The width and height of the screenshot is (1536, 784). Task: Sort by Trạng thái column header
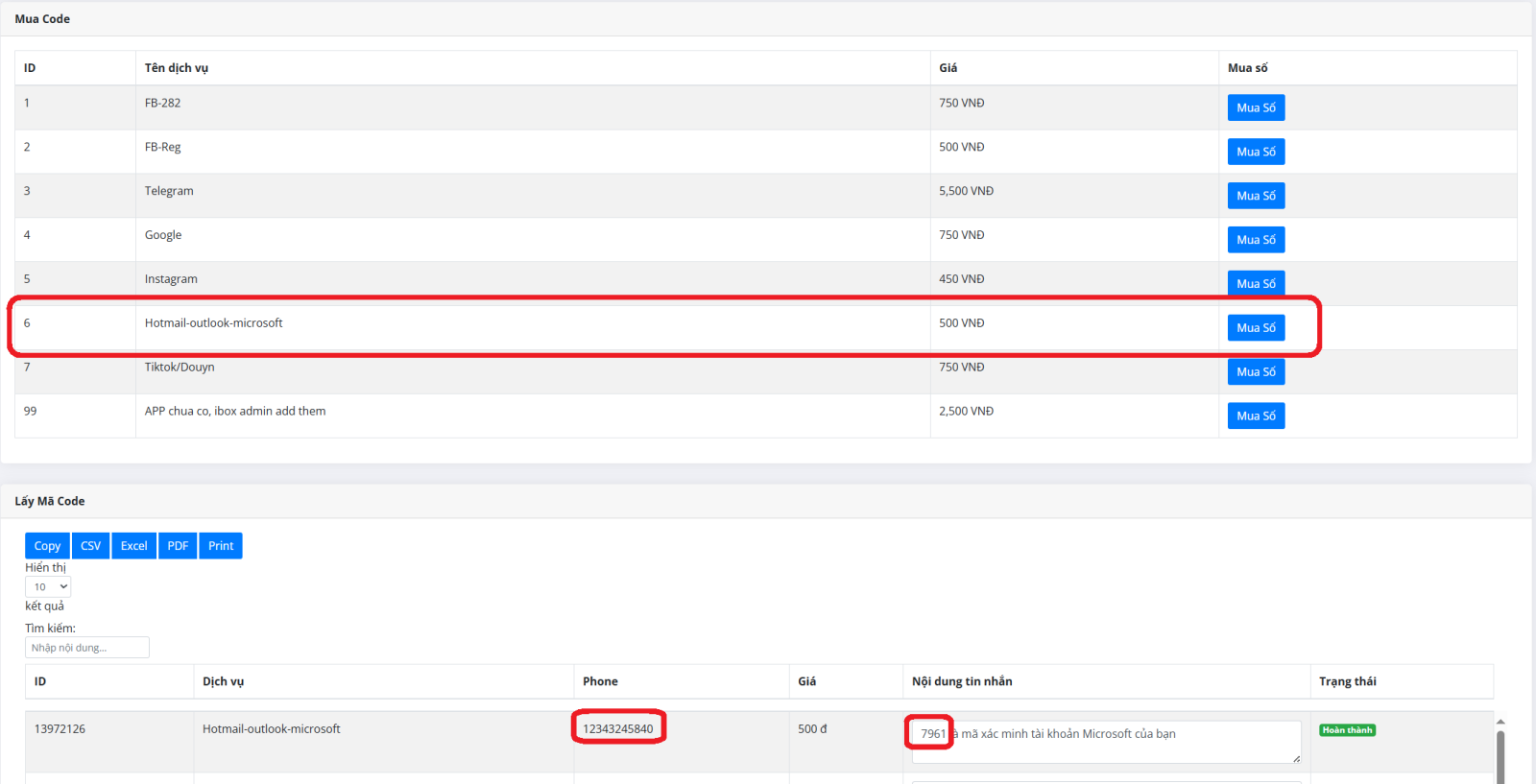tap(1347, 681)
